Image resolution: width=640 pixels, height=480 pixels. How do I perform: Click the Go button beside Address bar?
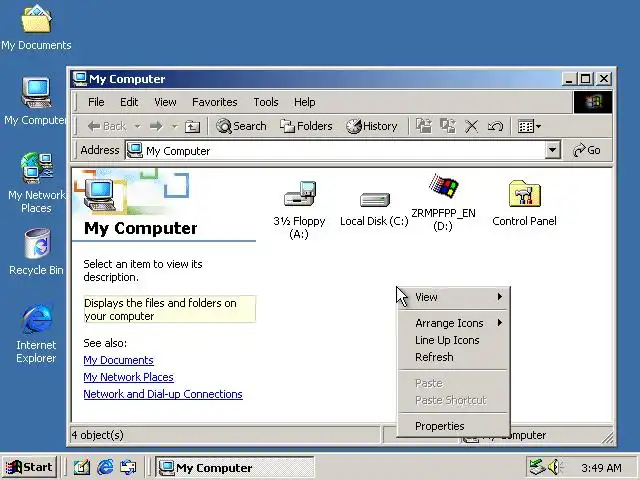click(587, 150)
